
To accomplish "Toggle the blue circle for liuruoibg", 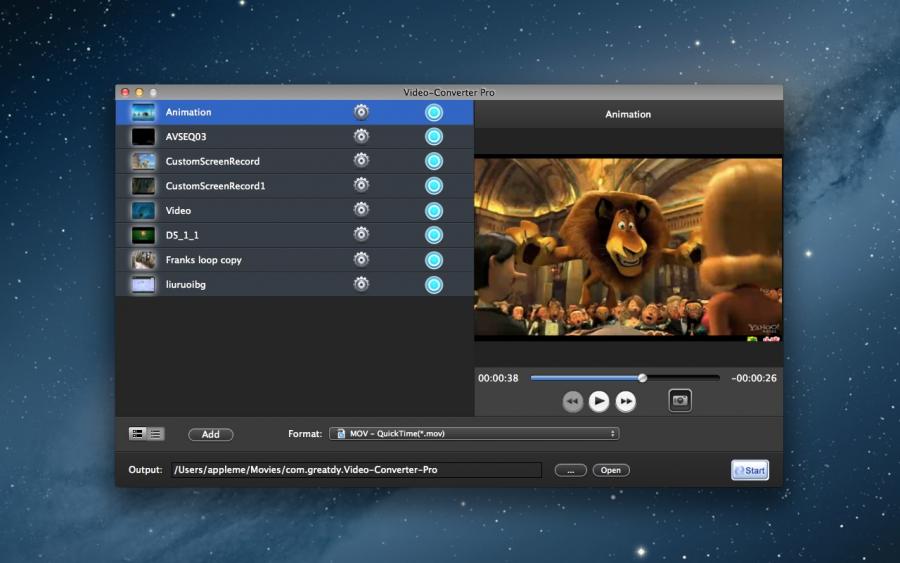I will click(434, 285).
